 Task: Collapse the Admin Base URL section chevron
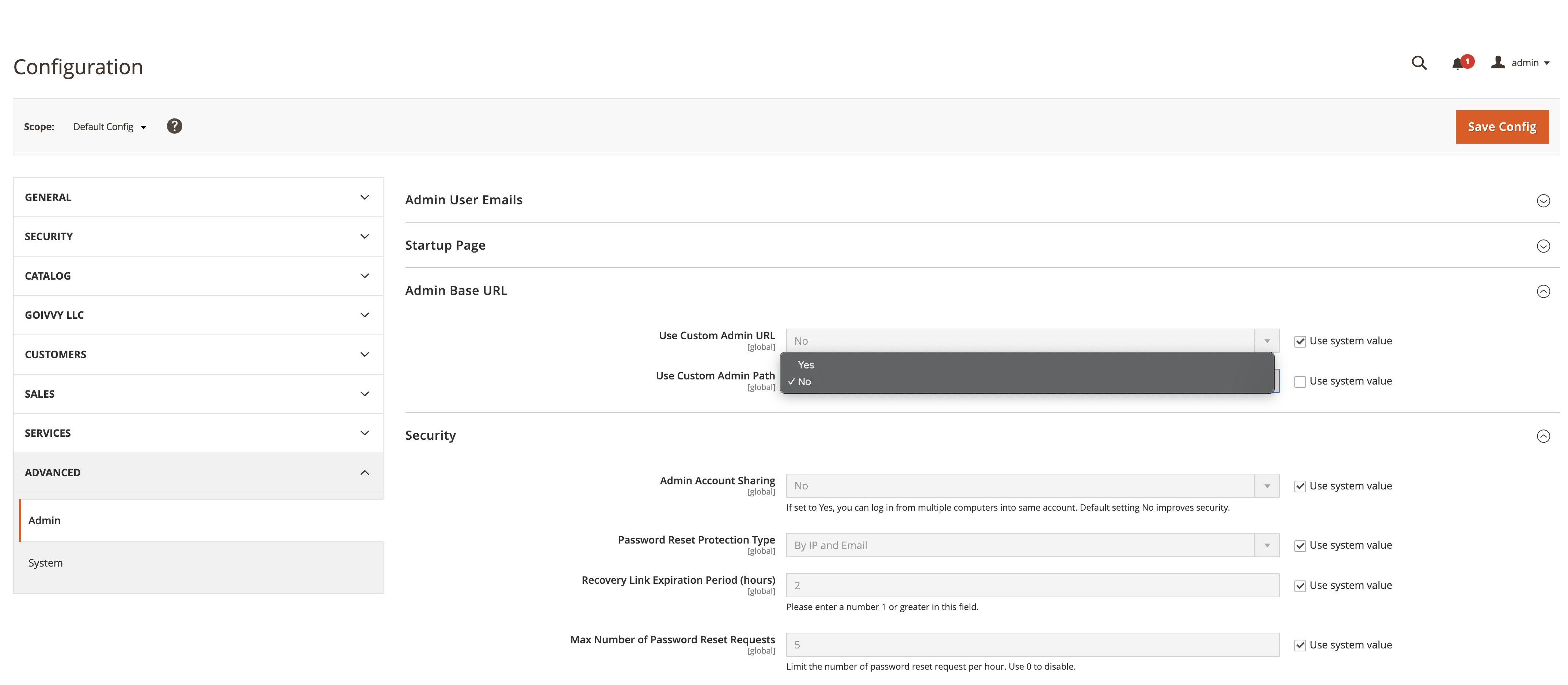(x=1544, y=292)
